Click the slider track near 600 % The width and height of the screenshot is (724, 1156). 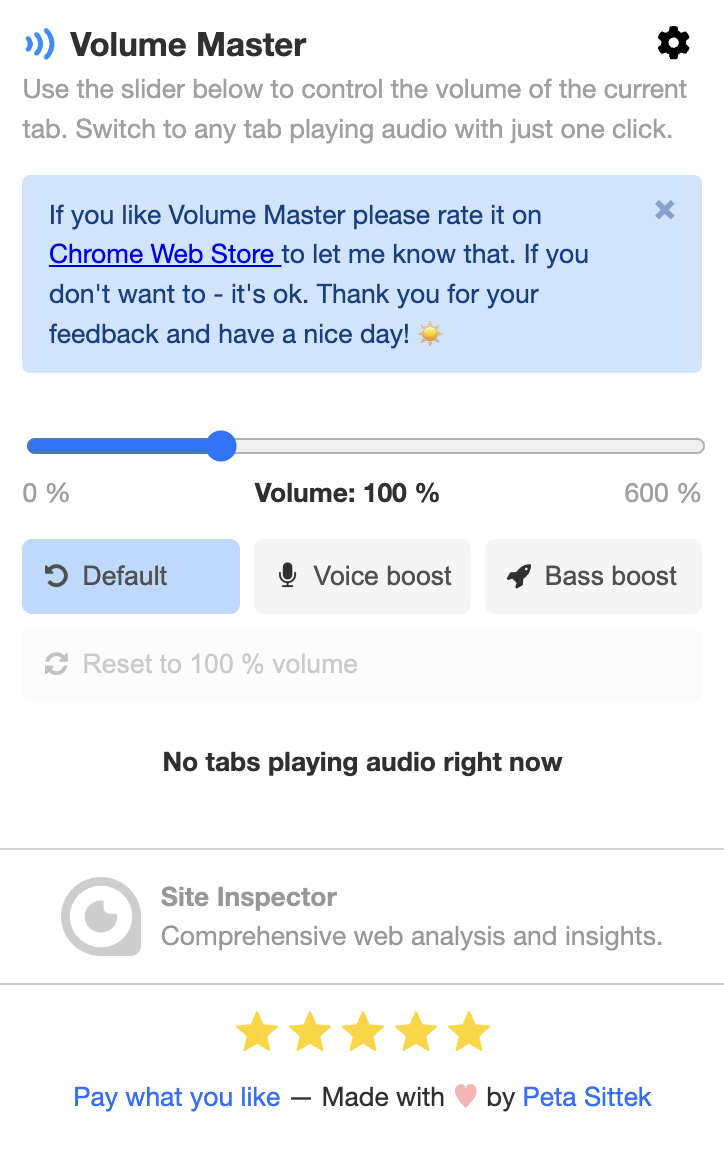click(689, 446)
